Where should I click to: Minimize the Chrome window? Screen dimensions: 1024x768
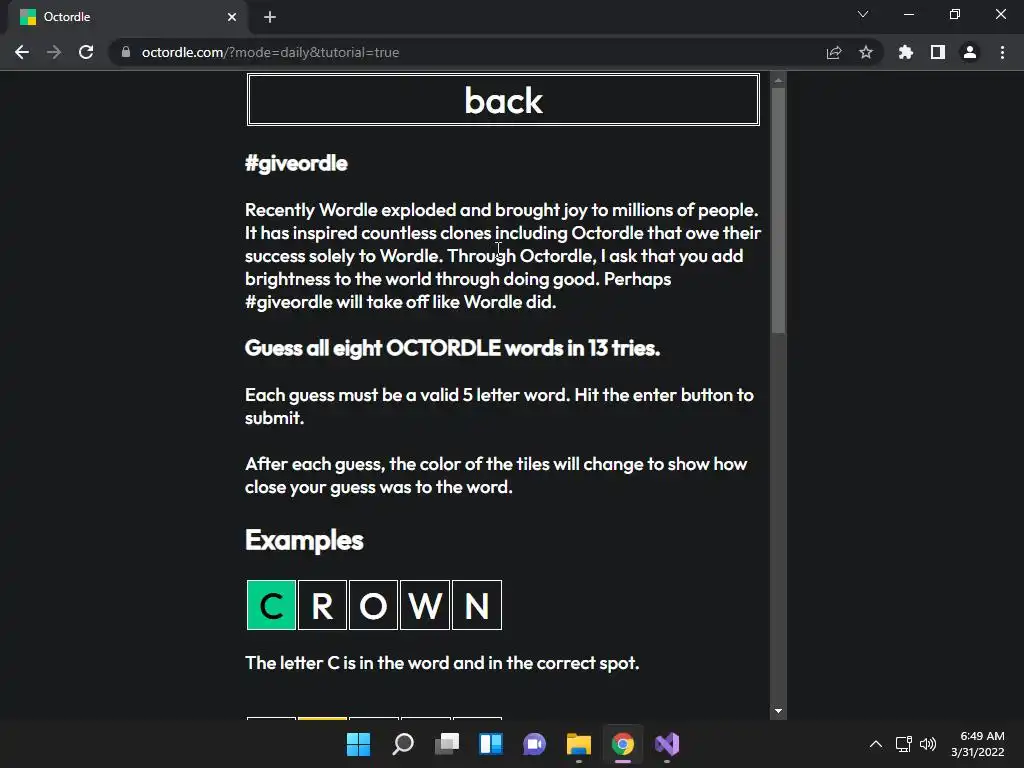(x=908, y=14)
